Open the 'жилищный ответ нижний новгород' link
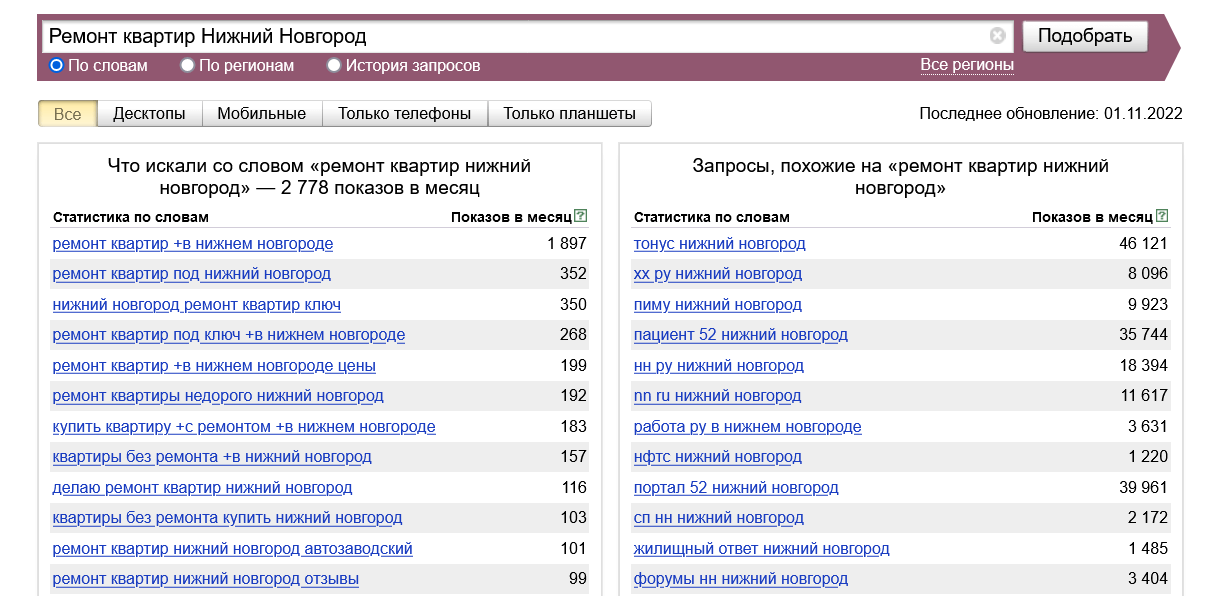The height and width of the screenshot is (596, 1221). pos(761,549)
